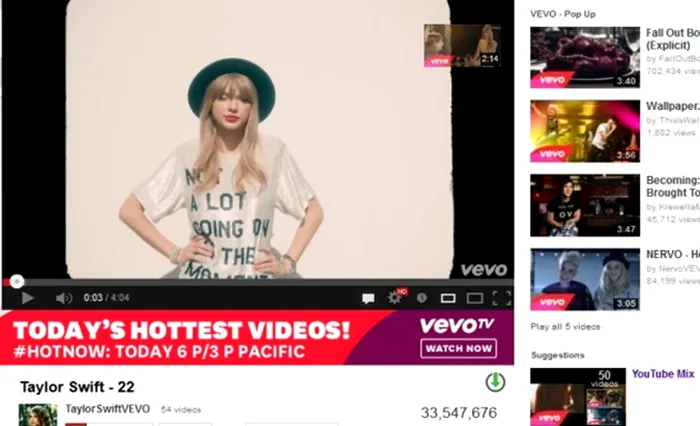This screenshot has width=700, height=426.
Task: Open the Fall Out Boy video thumbnail
Action: point(585,58)
